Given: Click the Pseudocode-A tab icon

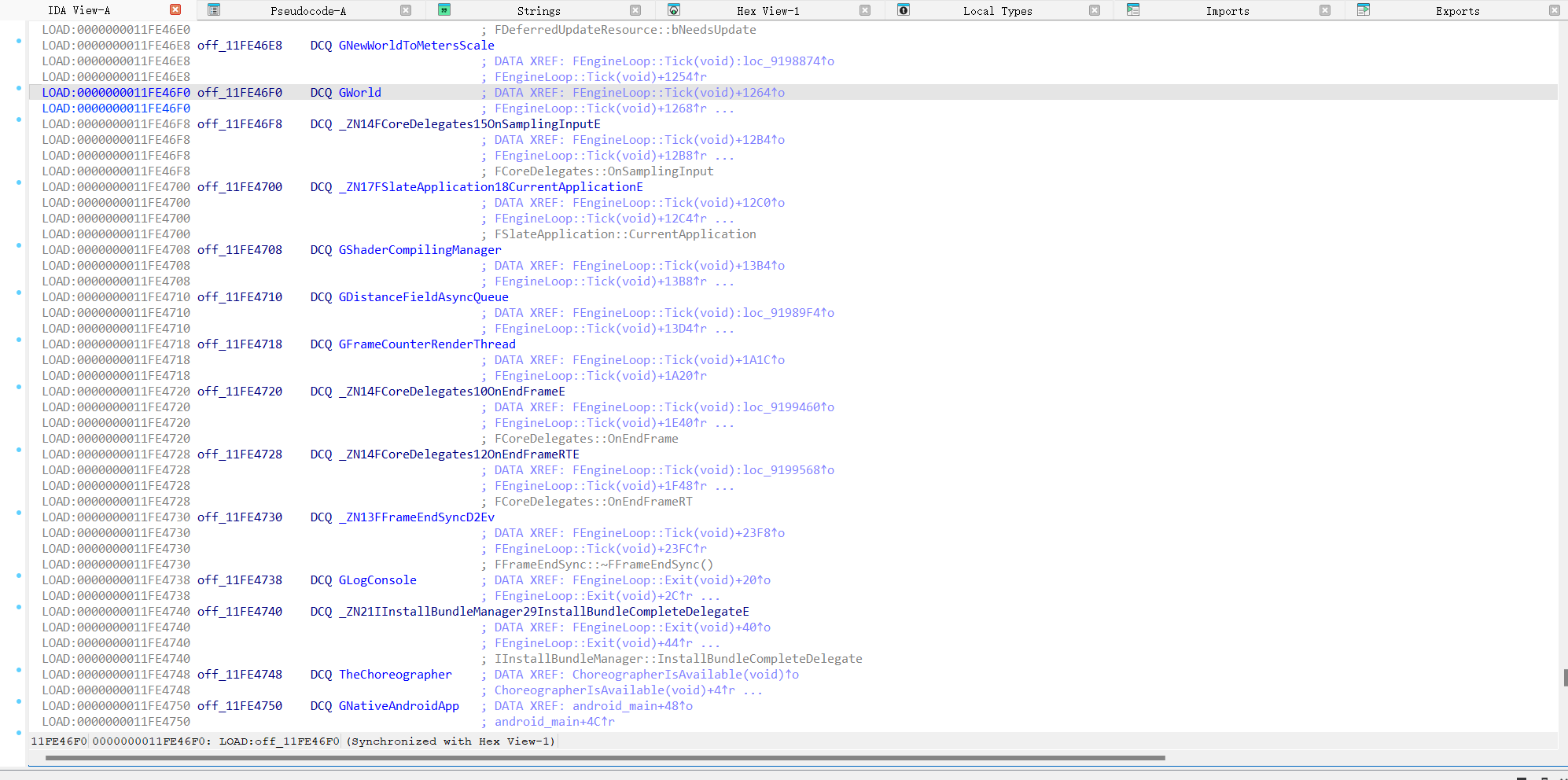Looking at the screenshot, I should click(214, 10).
